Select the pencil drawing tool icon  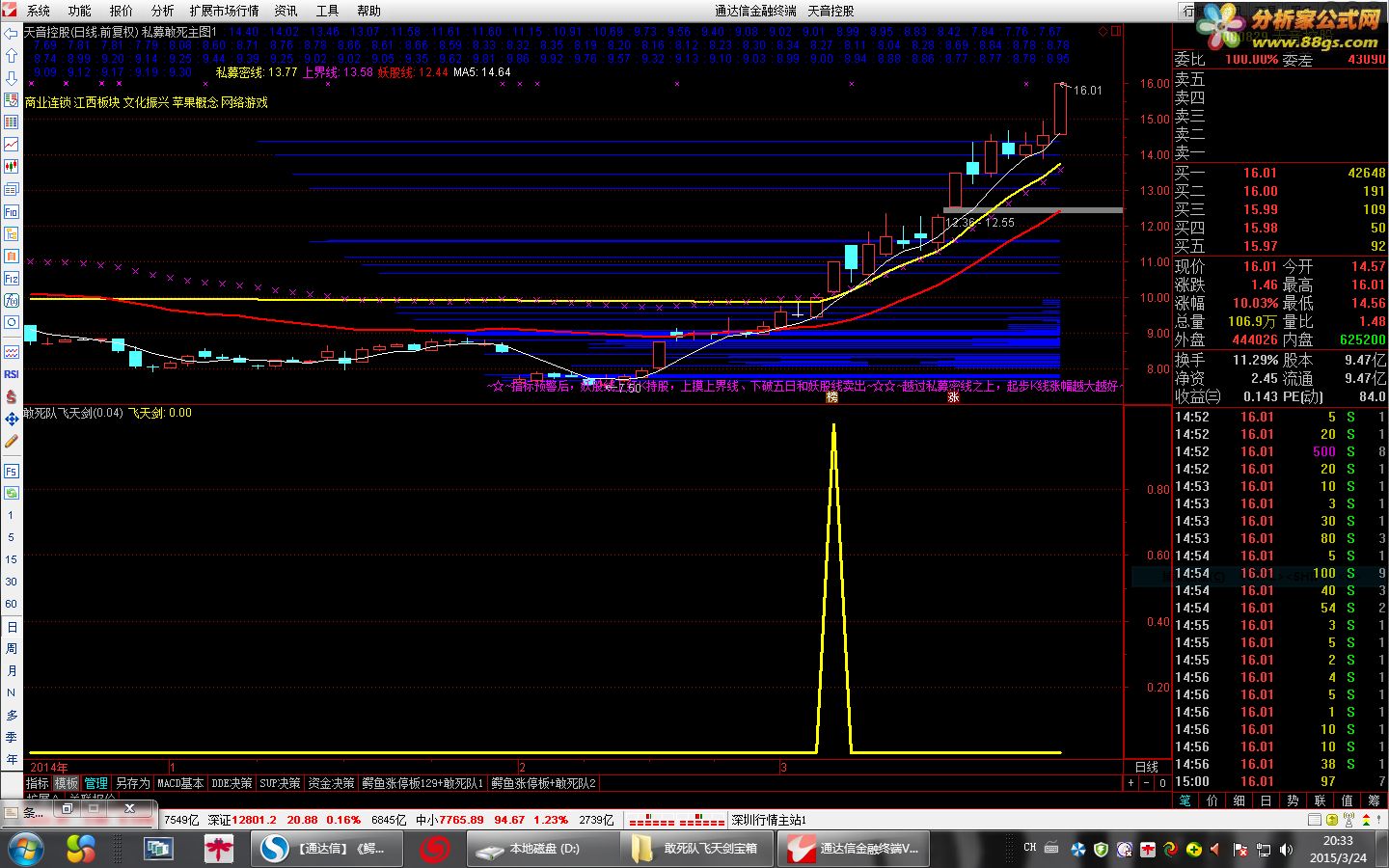pos(12,441)
